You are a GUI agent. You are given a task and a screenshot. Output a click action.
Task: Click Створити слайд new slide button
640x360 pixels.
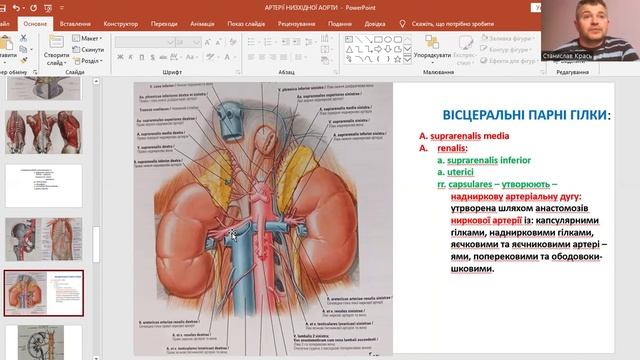56,50
